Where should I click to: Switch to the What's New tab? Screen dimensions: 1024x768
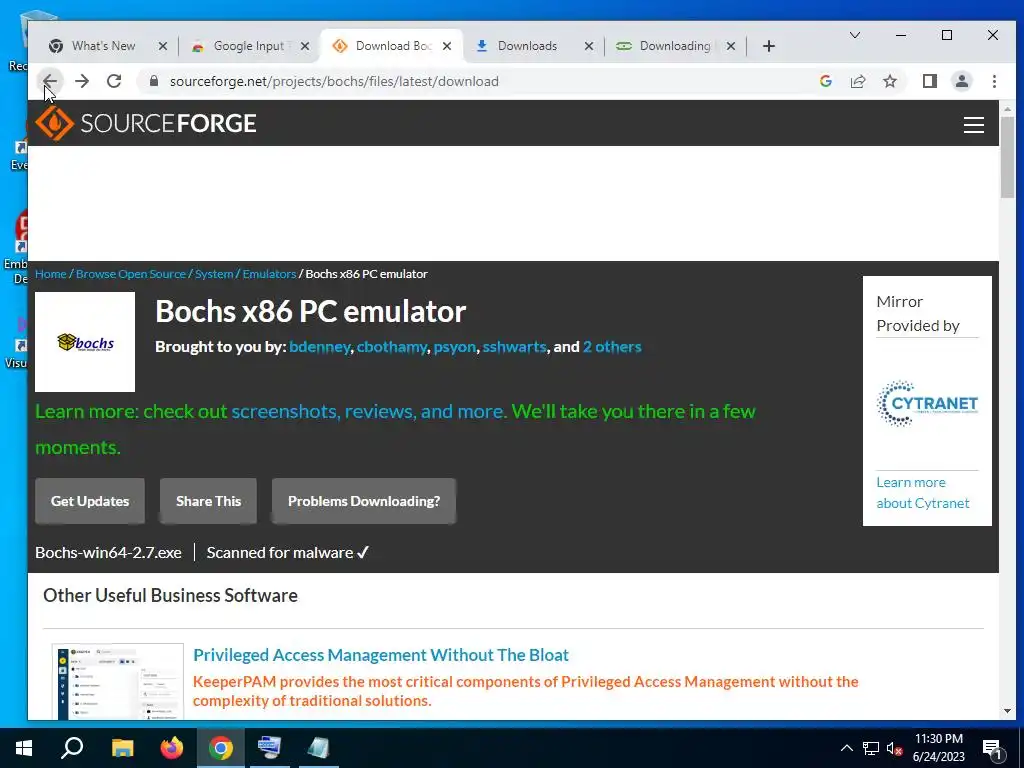[103, 46]
